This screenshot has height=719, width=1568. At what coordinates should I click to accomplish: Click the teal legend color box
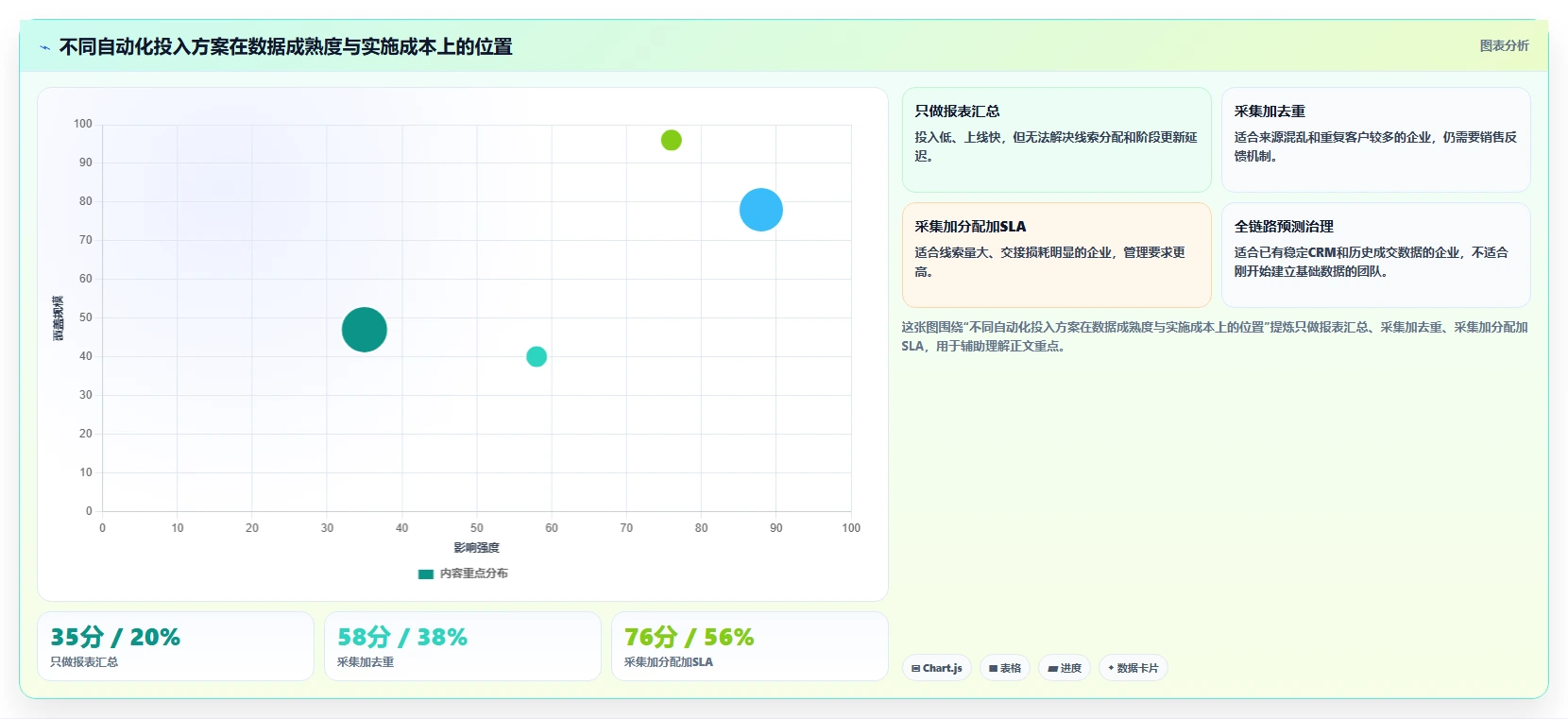(x=426, y=573)
